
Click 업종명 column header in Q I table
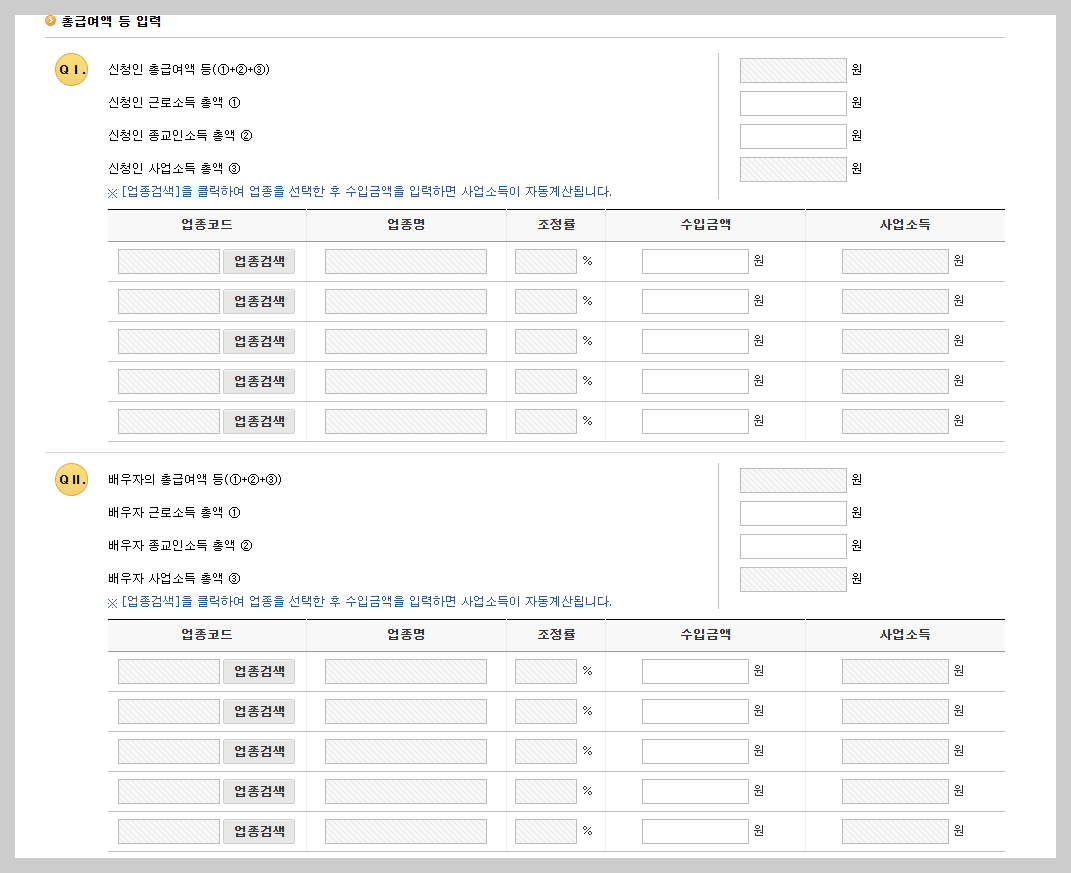click(x=406, y=225)
